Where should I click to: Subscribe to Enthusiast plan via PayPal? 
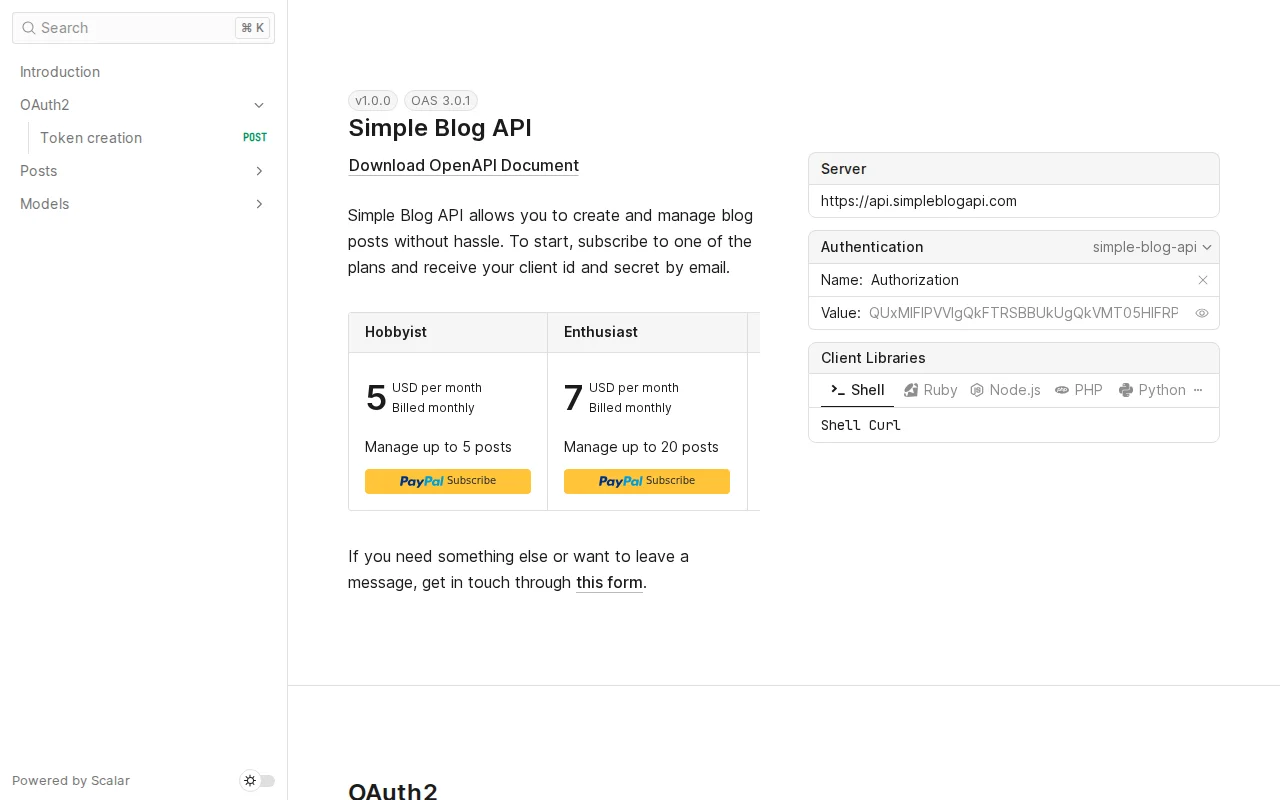coord(647,481)
